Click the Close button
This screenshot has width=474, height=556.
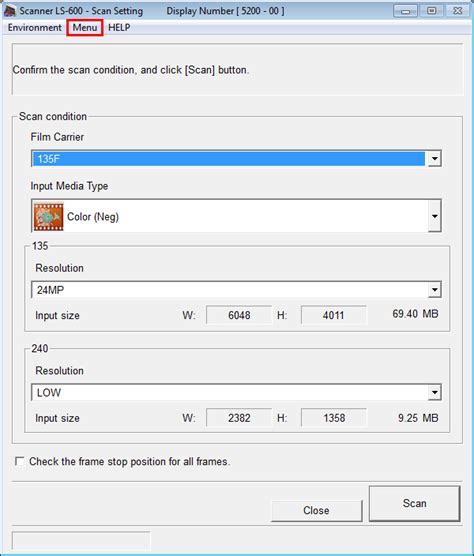[x=316, y=510]
